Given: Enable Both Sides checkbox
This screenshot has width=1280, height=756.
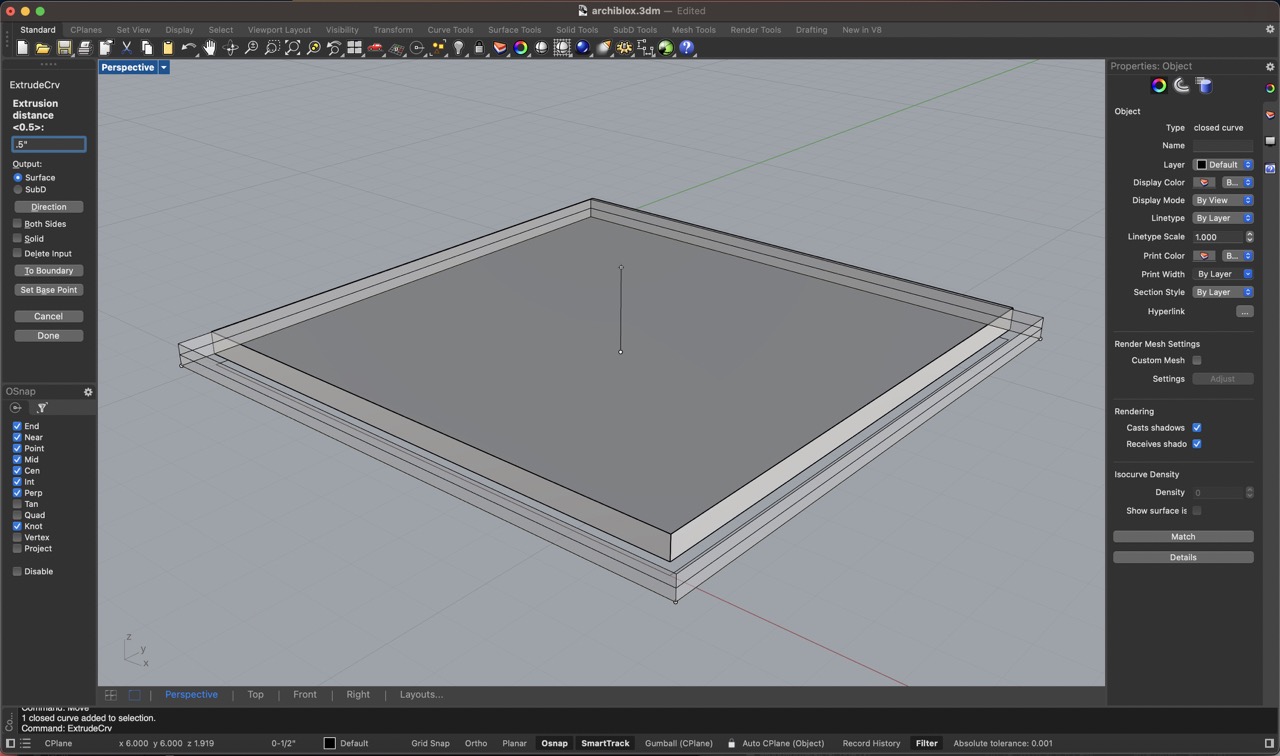Looking at the screenshot, I should (x=17, y=224).
